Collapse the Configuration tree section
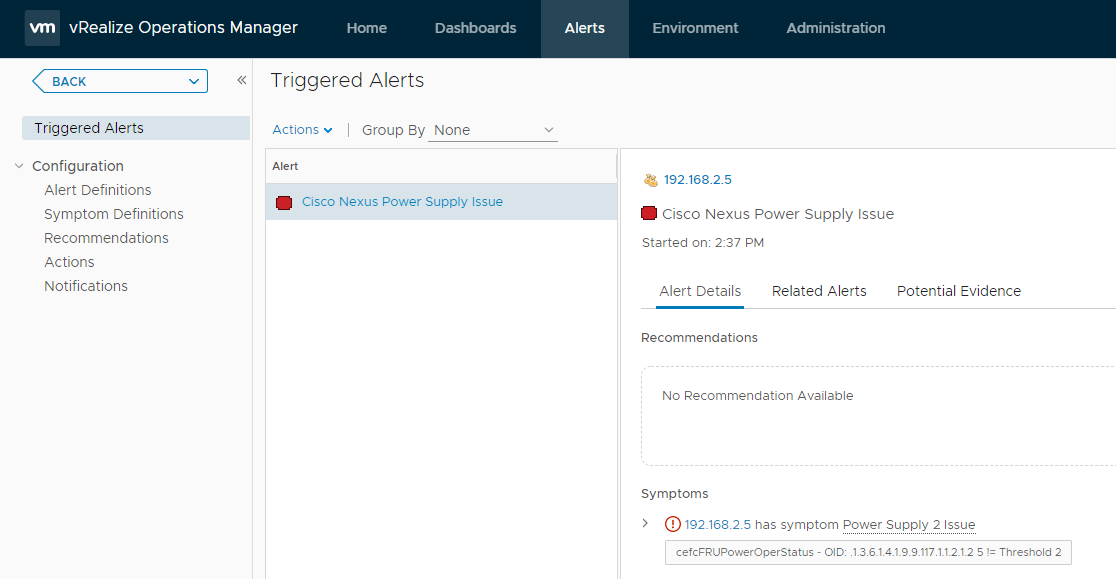 (x=19, y=166)
